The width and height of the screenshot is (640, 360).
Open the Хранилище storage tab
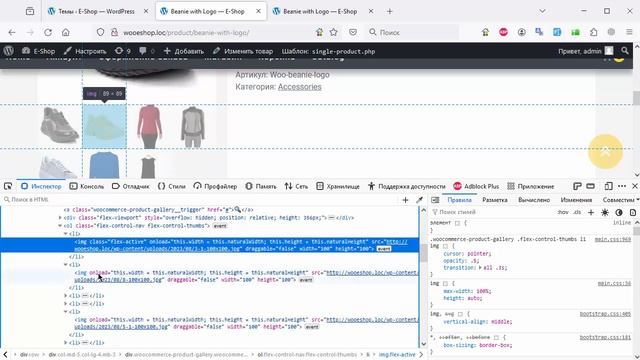coord(338,186)
